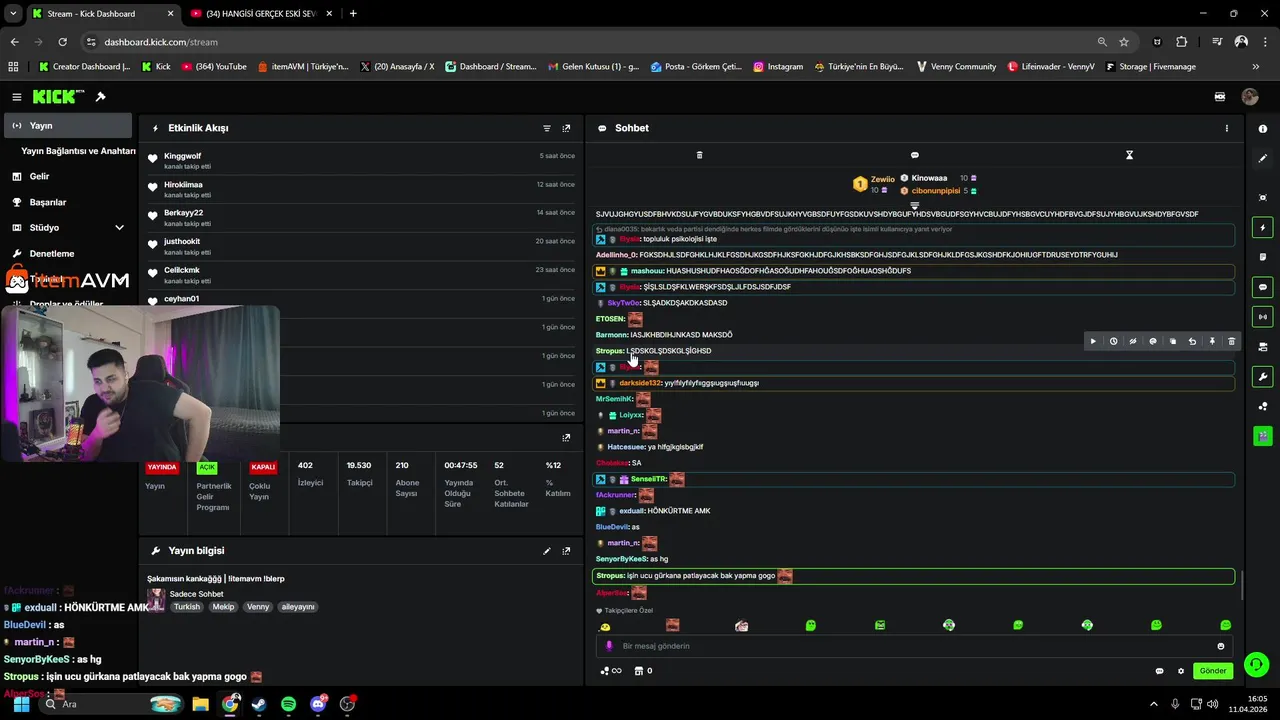Click username darkside132 in chat
Image resolution: width=1280 pixels, height=720 pixels.
click(640, 383)
